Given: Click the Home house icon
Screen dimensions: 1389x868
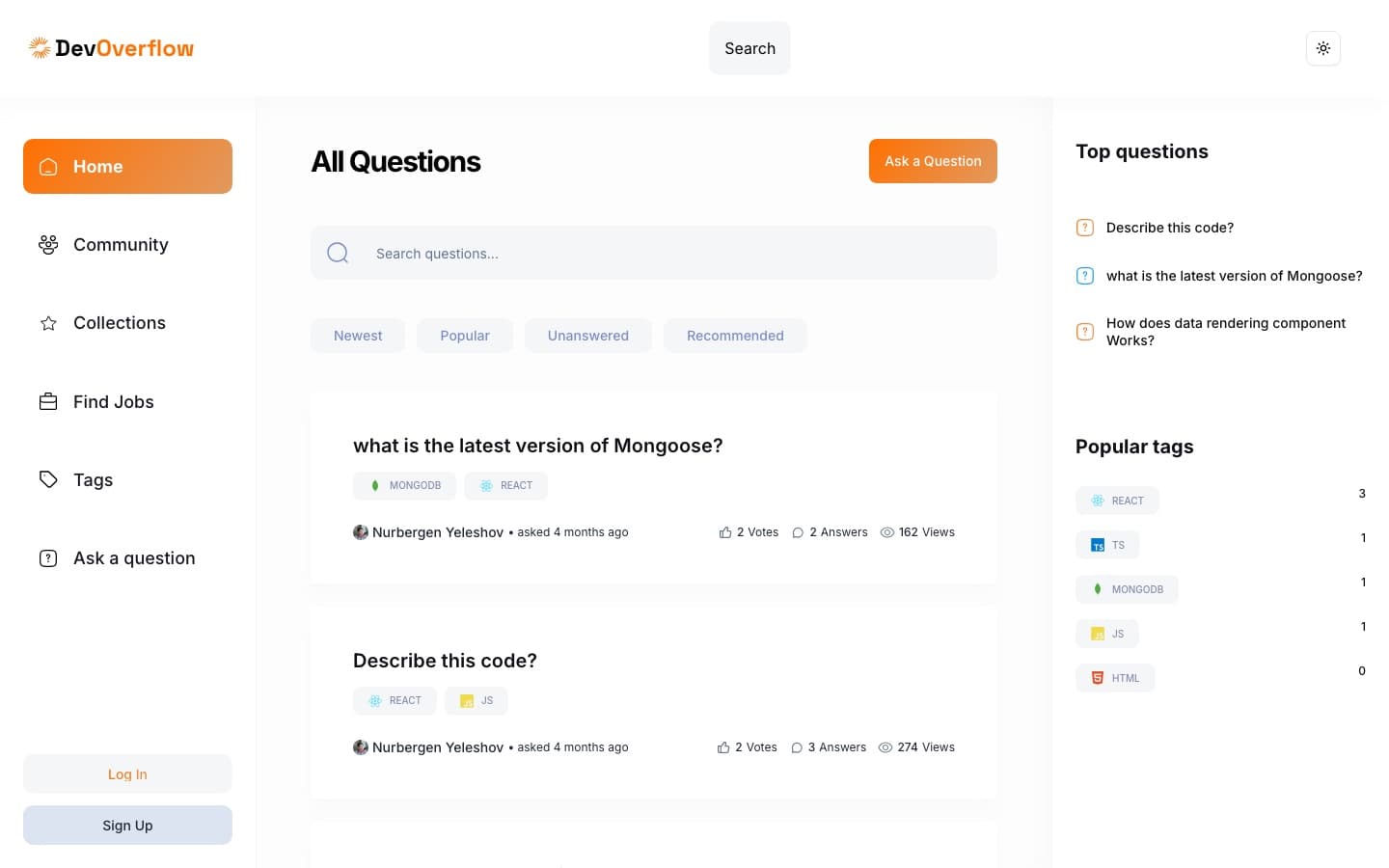Looking at the screenshot, I should tap(48, 167).
